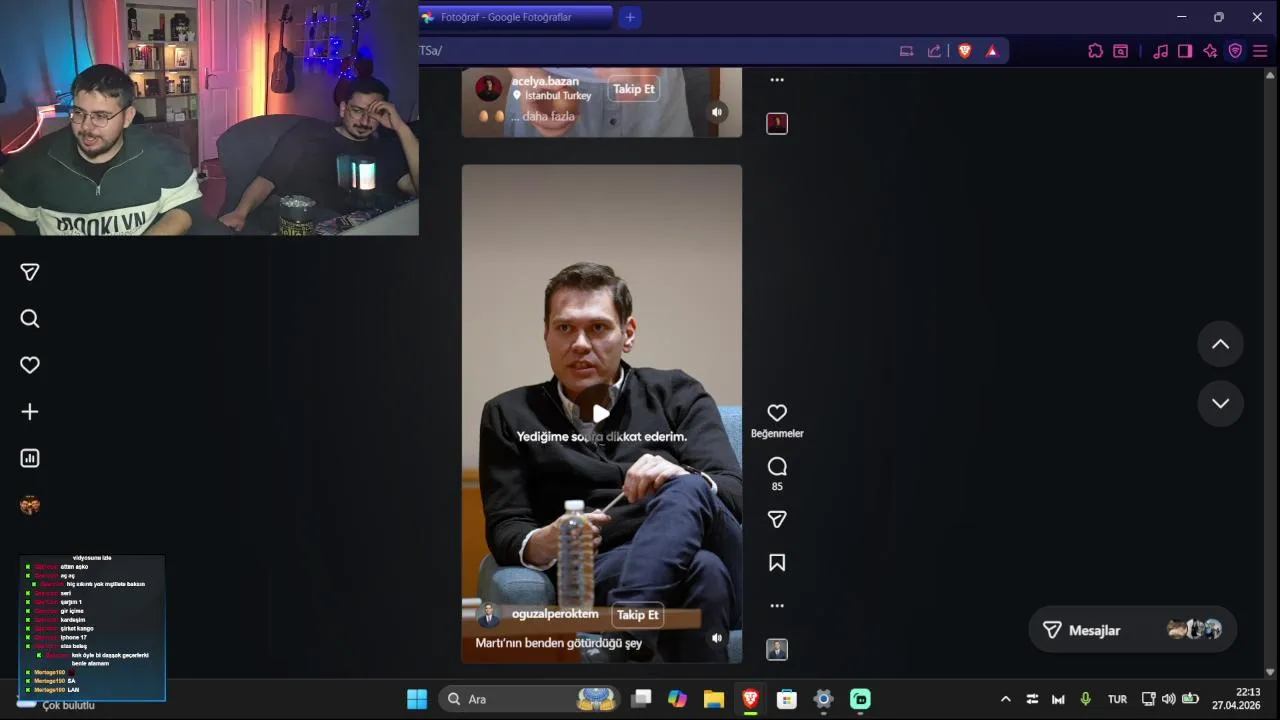This screenshot has width=1280, height=720.
Task: Save the oguzalperoktem reel with bookmark icon
Action: click(x=777, y=563)
